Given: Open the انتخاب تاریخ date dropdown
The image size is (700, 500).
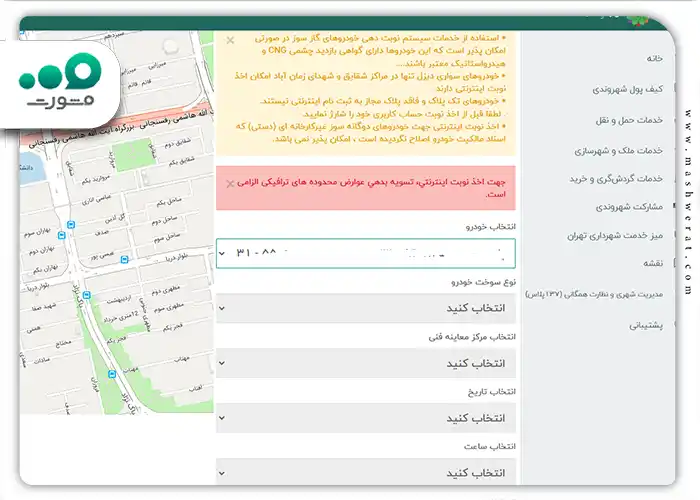Looking at the screenshot, I should pos(366,418).
